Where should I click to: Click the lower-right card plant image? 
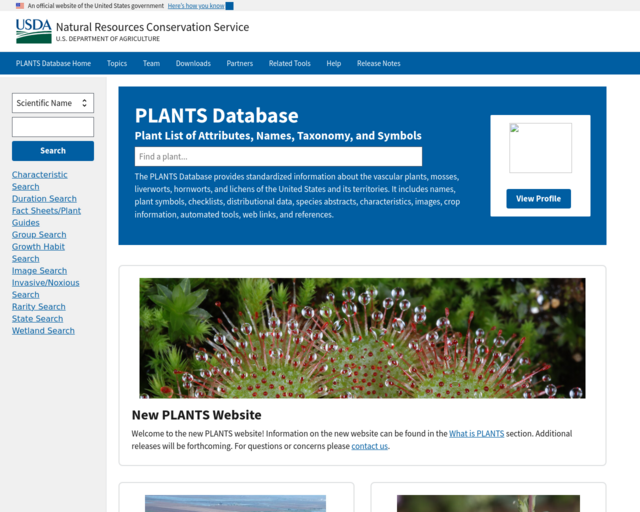[488, 503]
